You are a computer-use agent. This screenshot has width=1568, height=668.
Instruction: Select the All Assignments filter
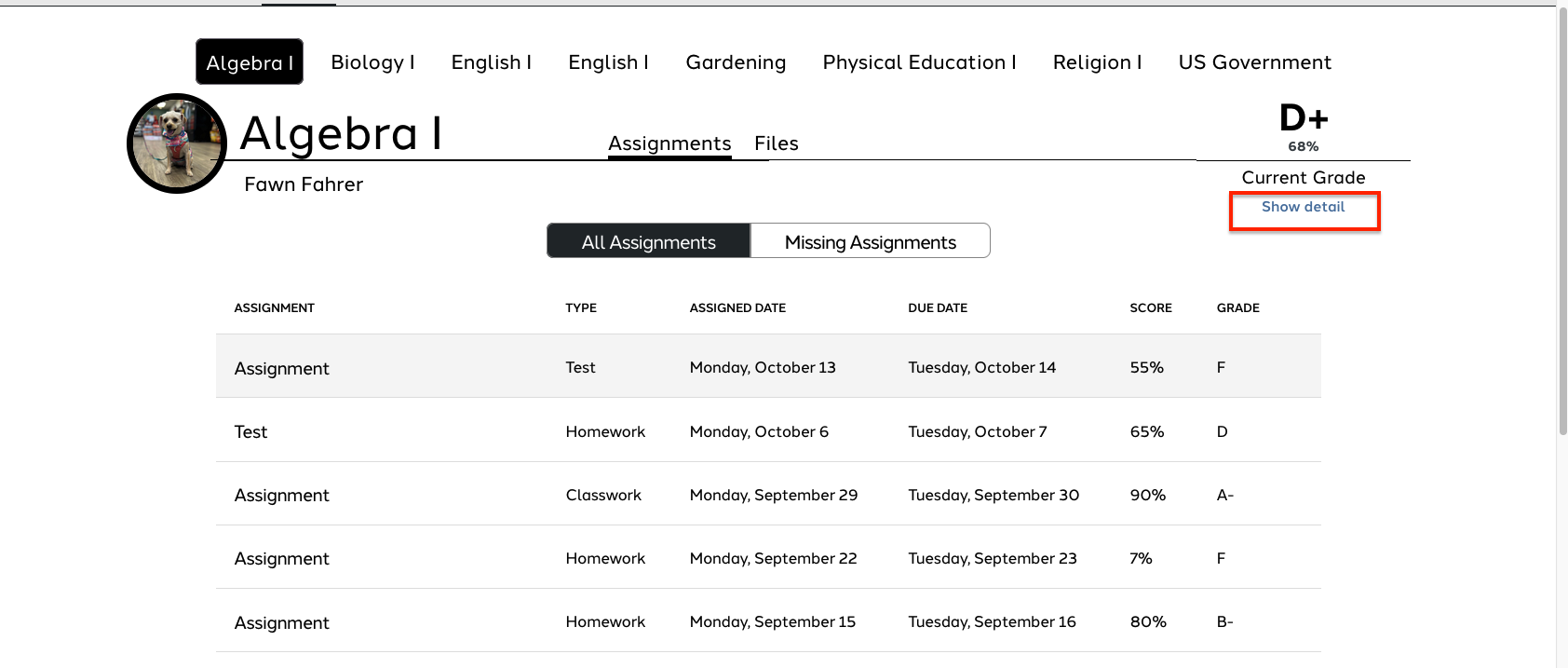click(648, 242)
